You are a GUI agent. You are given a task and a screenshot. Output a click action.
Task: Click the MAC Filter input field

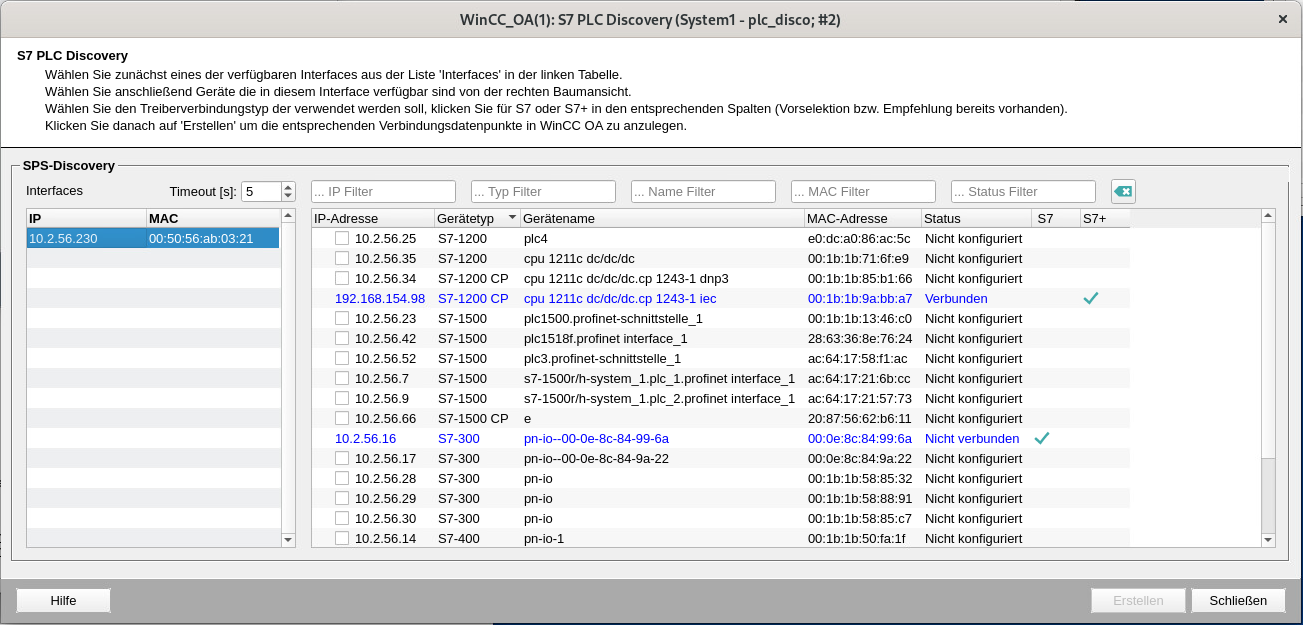(x=863, y=191)
